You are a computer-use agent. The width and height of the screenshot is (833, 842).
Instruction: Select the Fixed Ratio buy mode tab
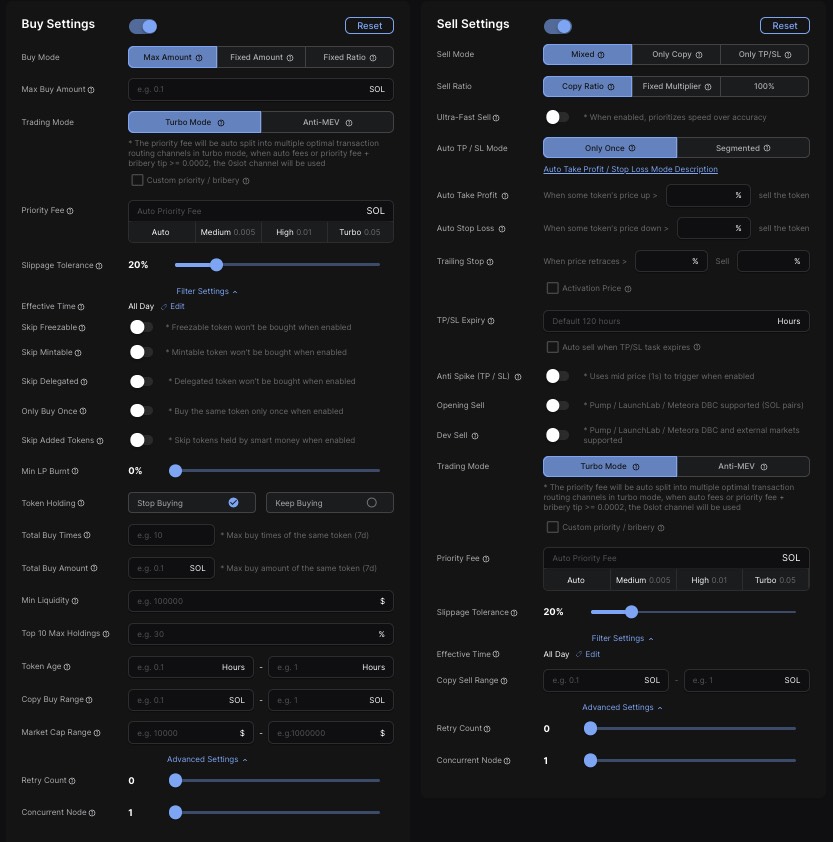point(349,57)
